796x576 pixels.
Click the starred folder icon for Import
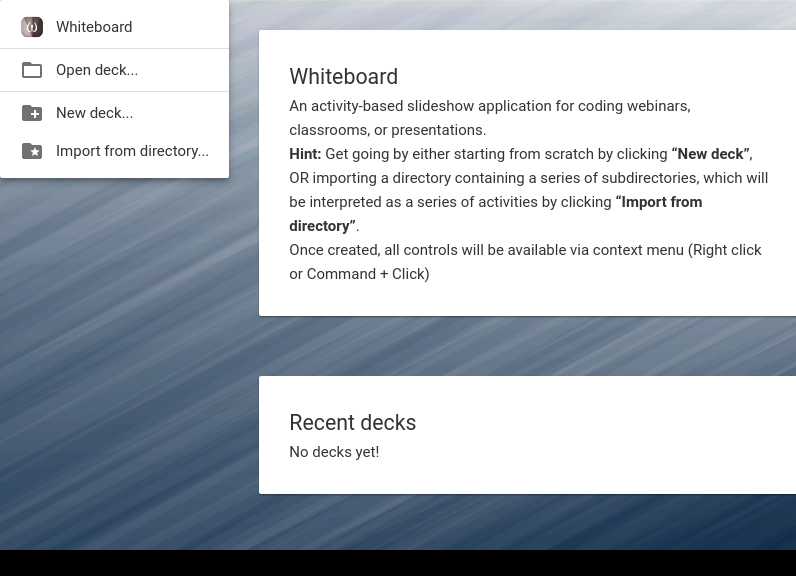click(x=31, y=151)
